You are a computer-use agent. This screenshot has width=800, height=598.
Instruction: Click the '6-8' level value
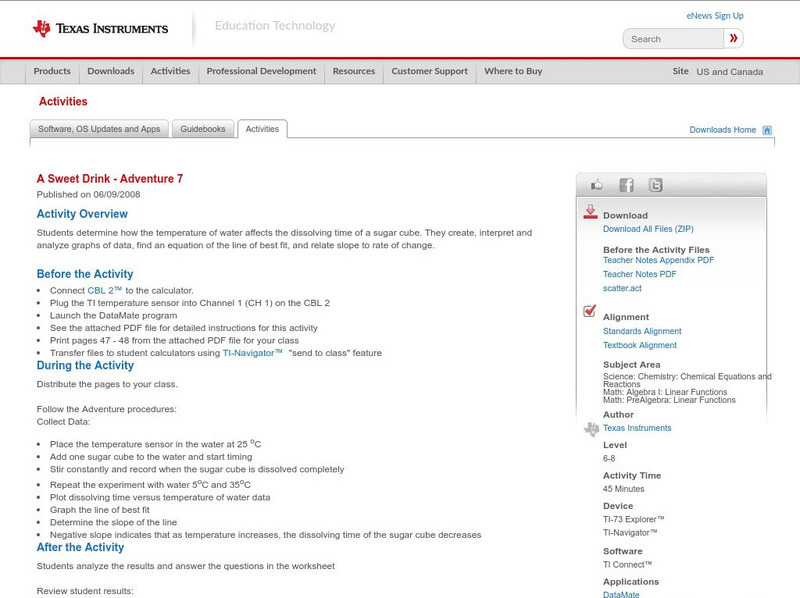pyautogui.click(x=609, y=459)
